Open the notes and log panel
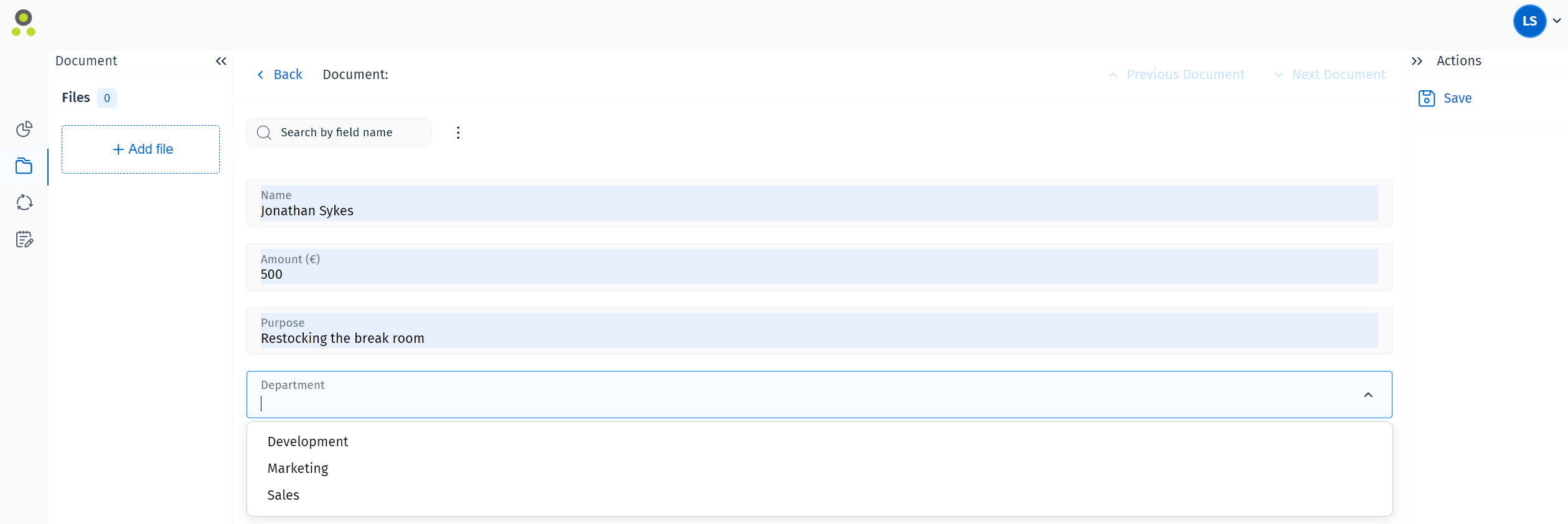The height and width of the screenshot is (524, 1568). pyautogui.click(x=24, y=239)
